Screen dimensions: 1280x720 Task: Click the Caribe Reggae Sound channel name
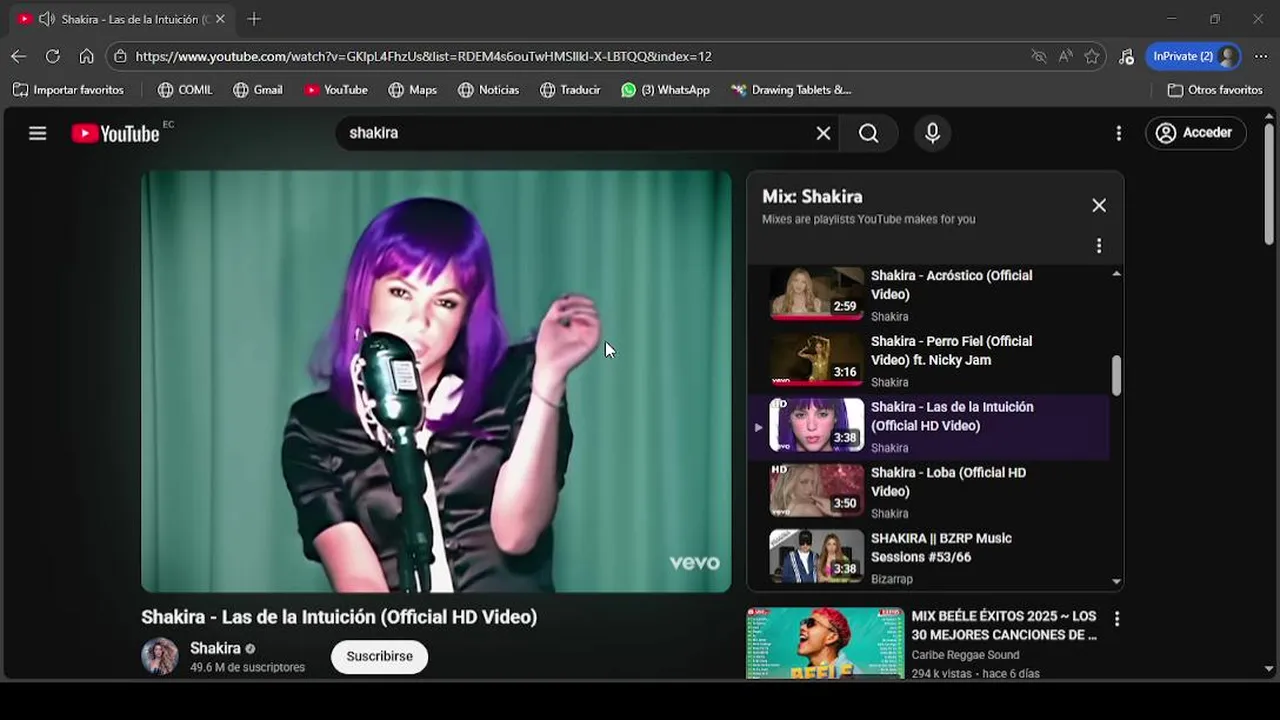(965, 655)
